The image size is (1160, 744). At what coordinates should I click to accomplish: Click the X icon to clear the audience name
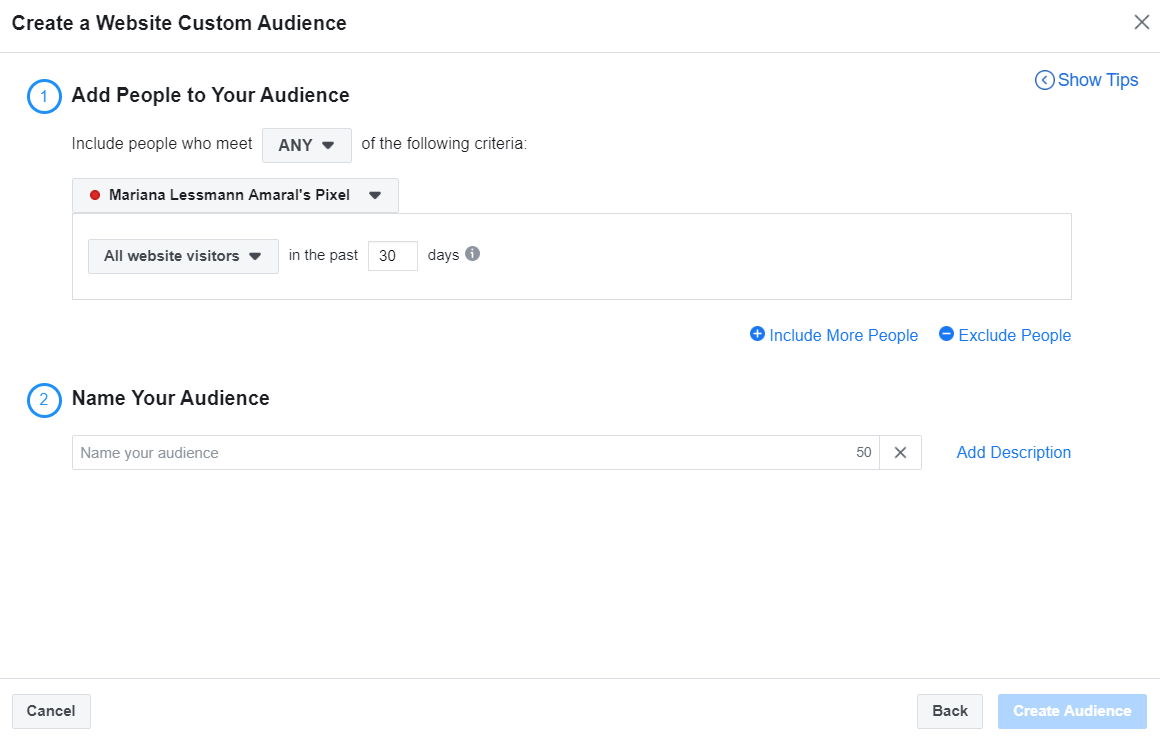899,452
